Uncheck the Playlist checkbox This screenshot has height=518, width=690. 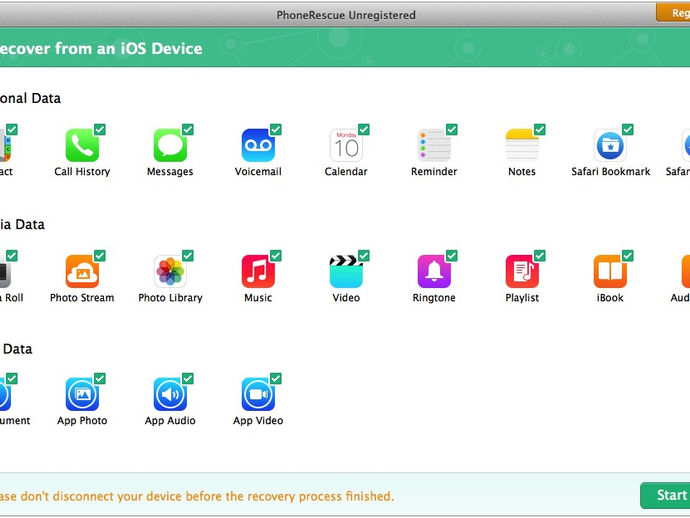[540, 256]
